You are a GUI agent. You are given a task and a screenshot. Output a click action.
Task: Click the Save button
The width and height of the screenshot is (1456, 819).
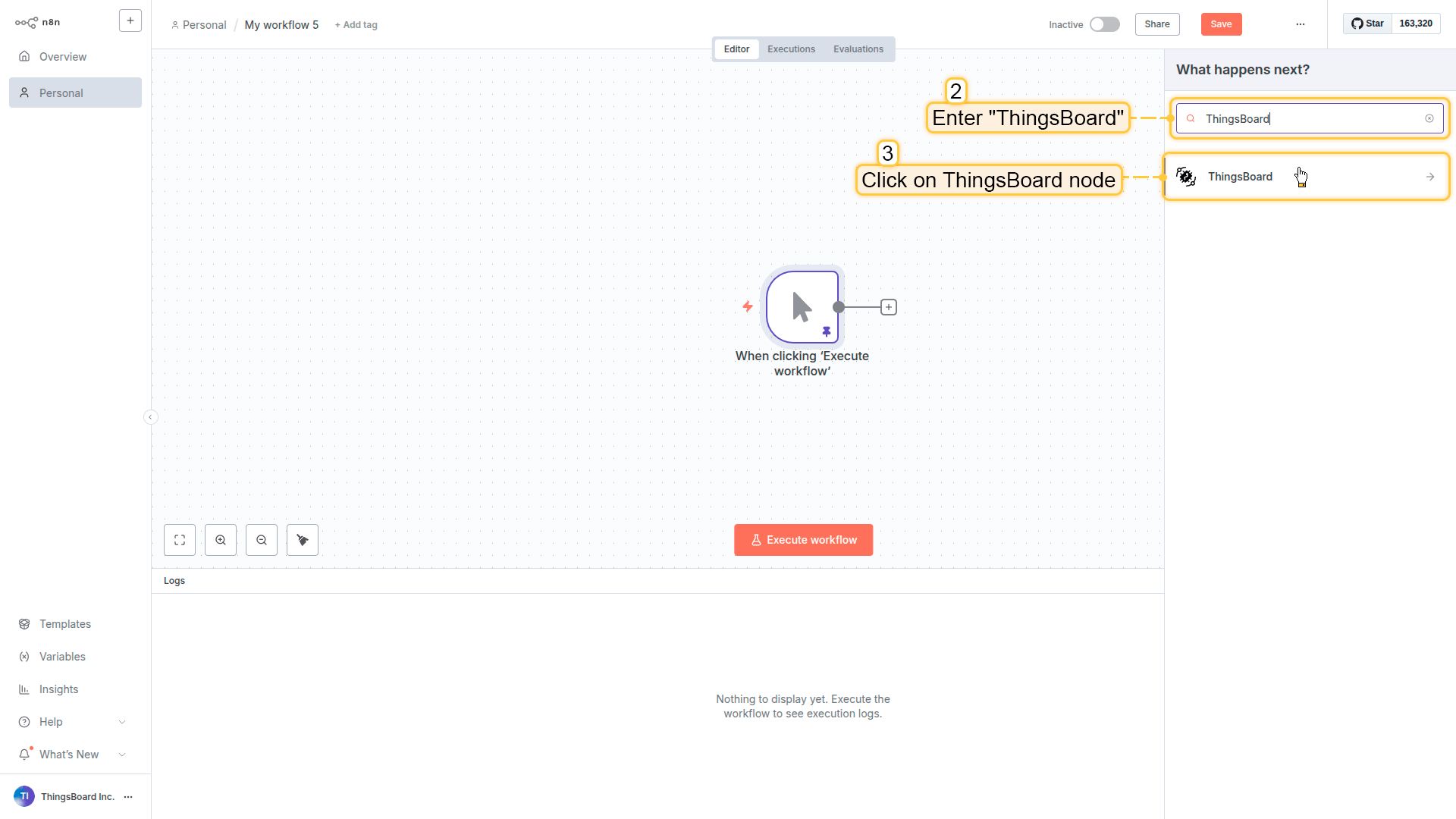click(1221, 24)
